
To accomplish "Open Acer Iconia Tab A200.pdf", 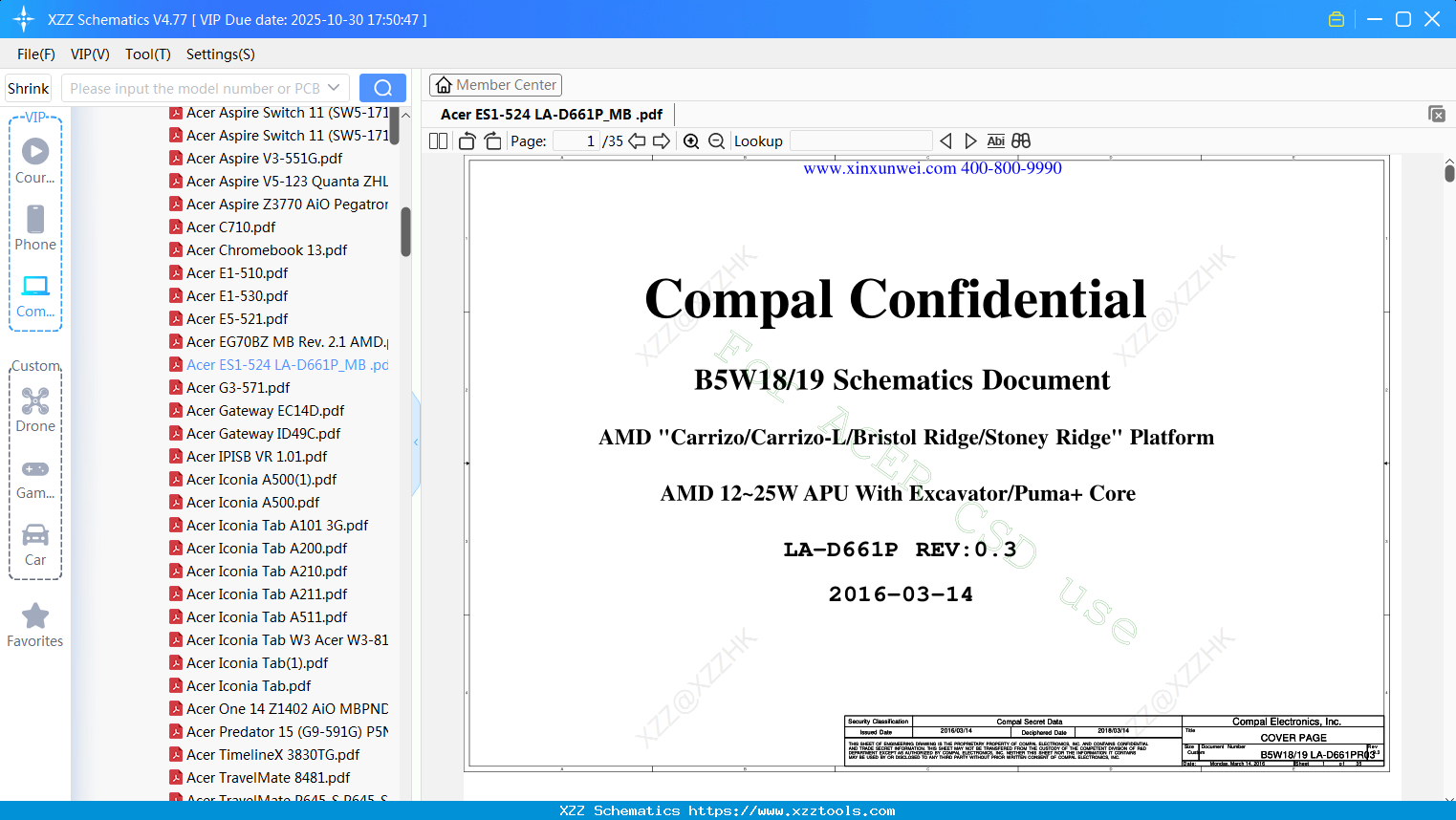I will pos(258,549).
